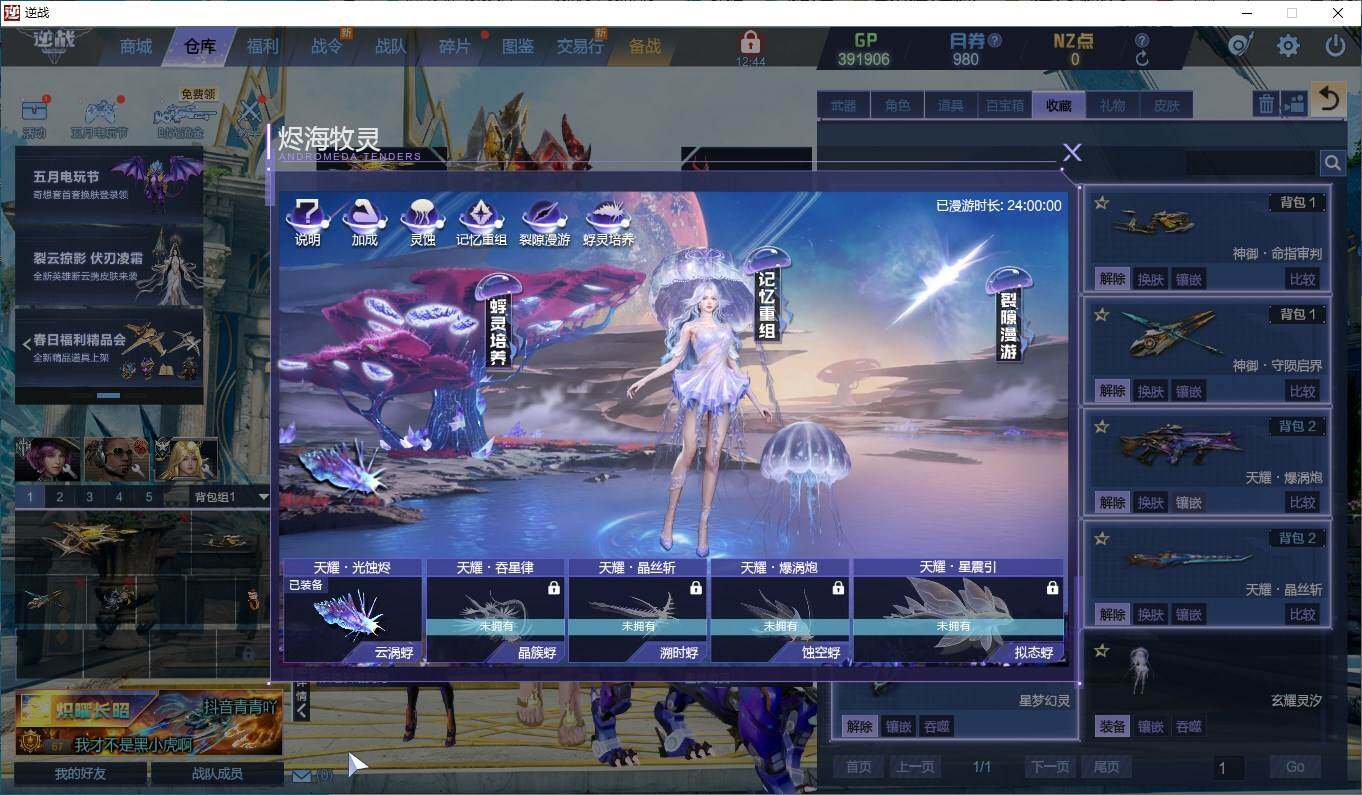The height and width of the screenshot is (795, 1362).
Task: Open 记忆重组 in the dialog's top icon row
Action: coord(481,221)
